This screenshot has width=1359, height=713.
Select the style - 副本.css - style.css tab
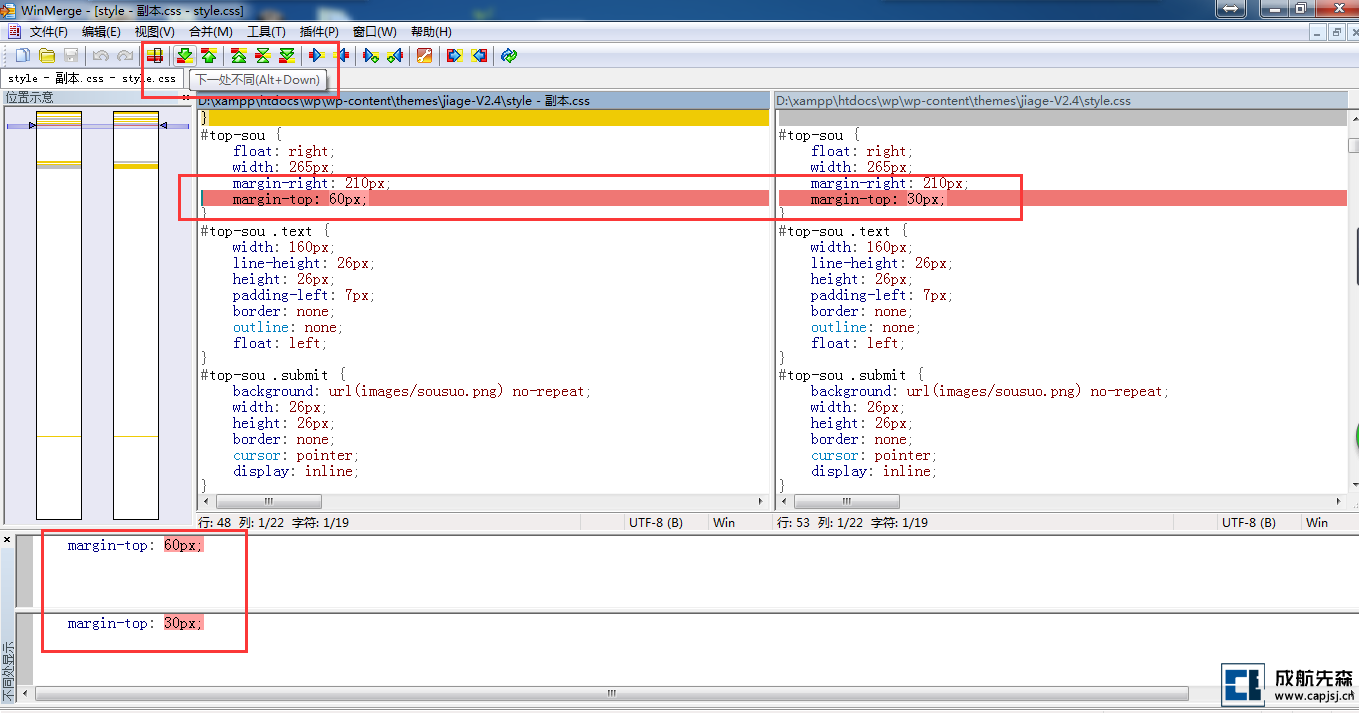[x=91, y=78]
